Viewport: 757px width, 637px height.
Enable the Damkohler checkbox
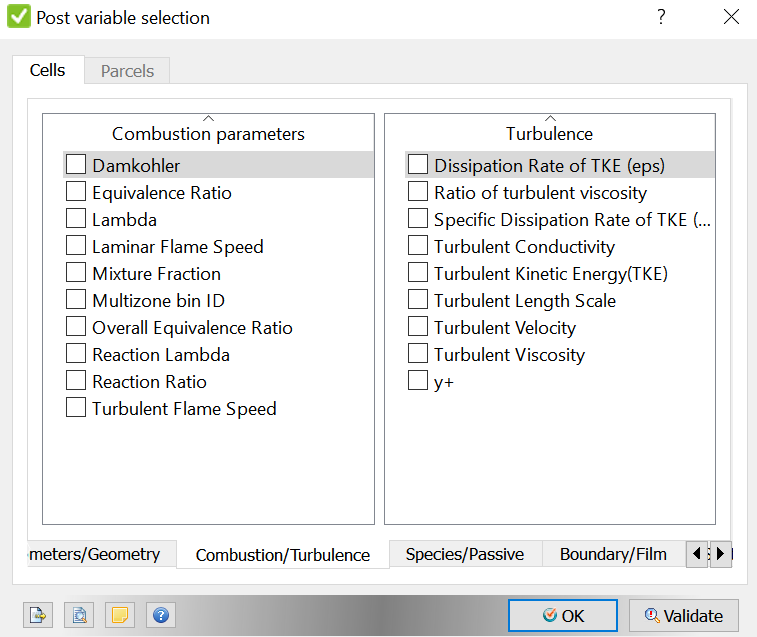76,164
